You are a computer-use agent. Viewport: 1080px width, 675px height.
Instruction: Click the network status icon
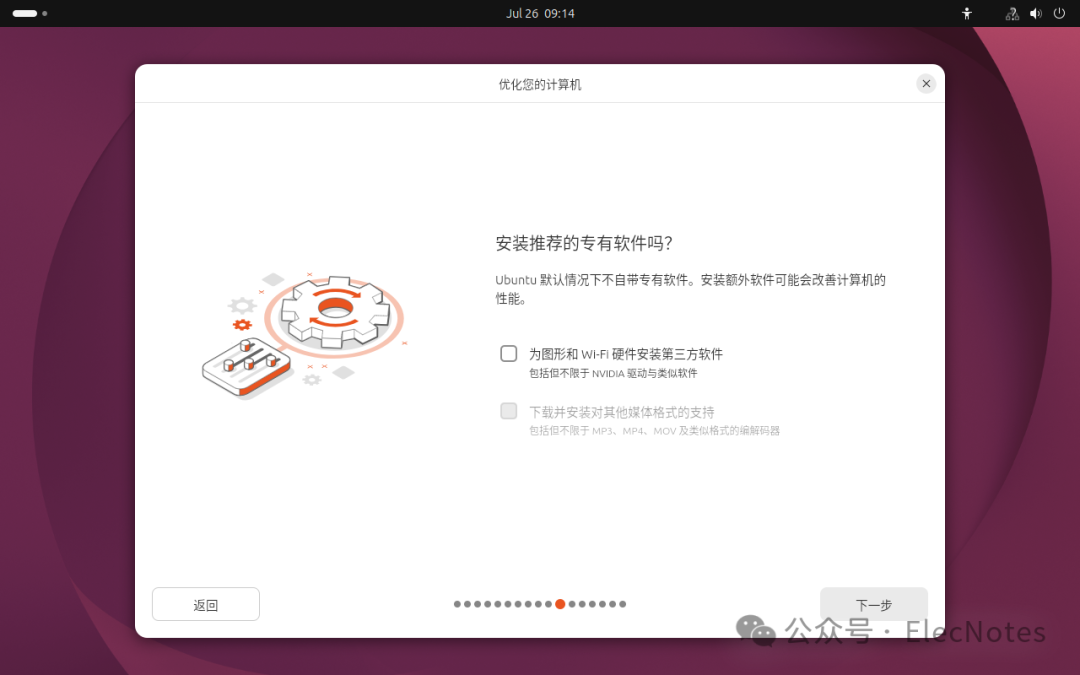tap(1012, 13)
